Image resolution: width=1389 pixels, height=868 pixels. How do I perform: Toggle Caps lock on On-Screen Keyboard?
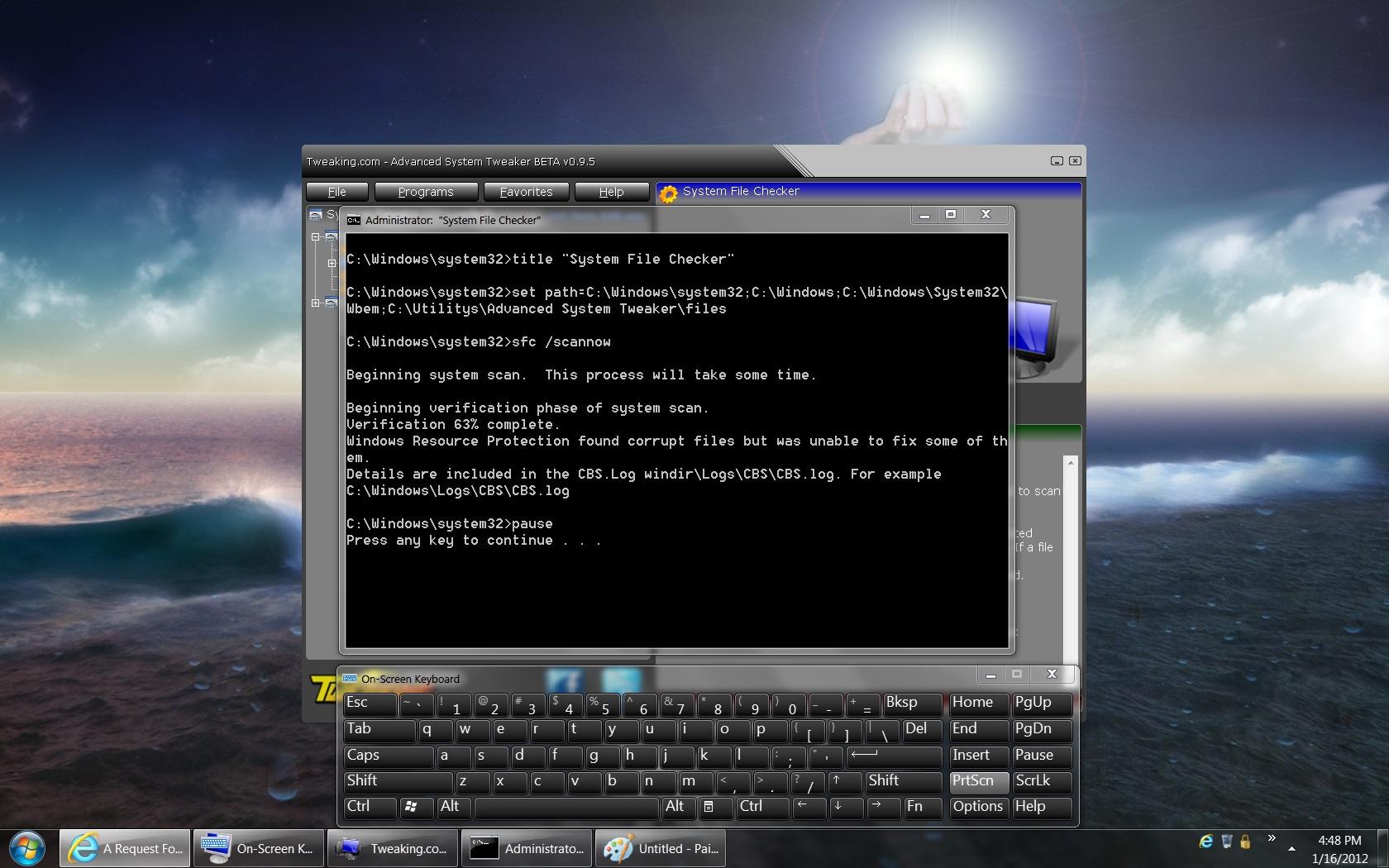(x=387, y=756)
